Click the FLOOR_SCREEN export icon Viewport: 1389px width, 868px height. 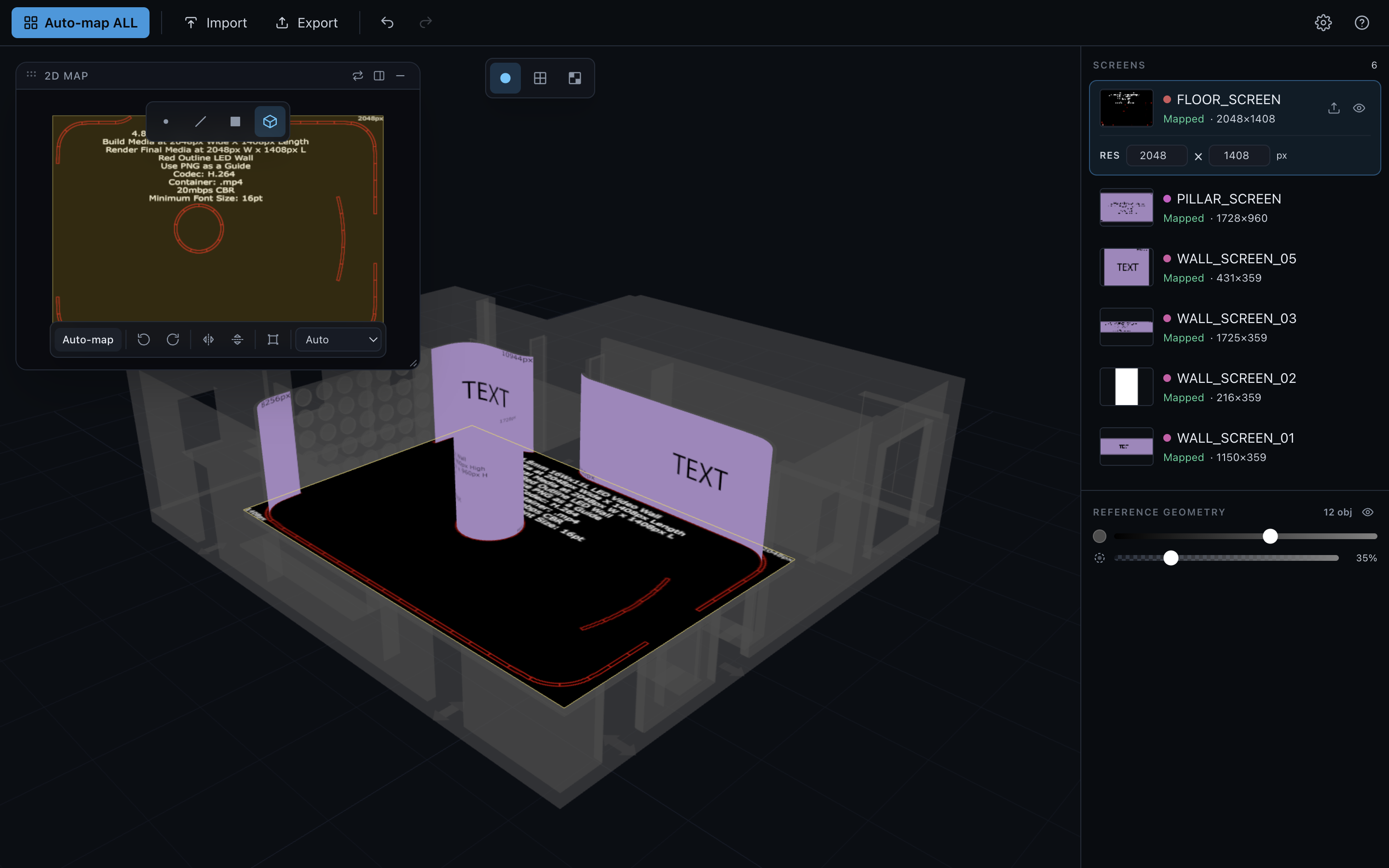point(1334,108)
